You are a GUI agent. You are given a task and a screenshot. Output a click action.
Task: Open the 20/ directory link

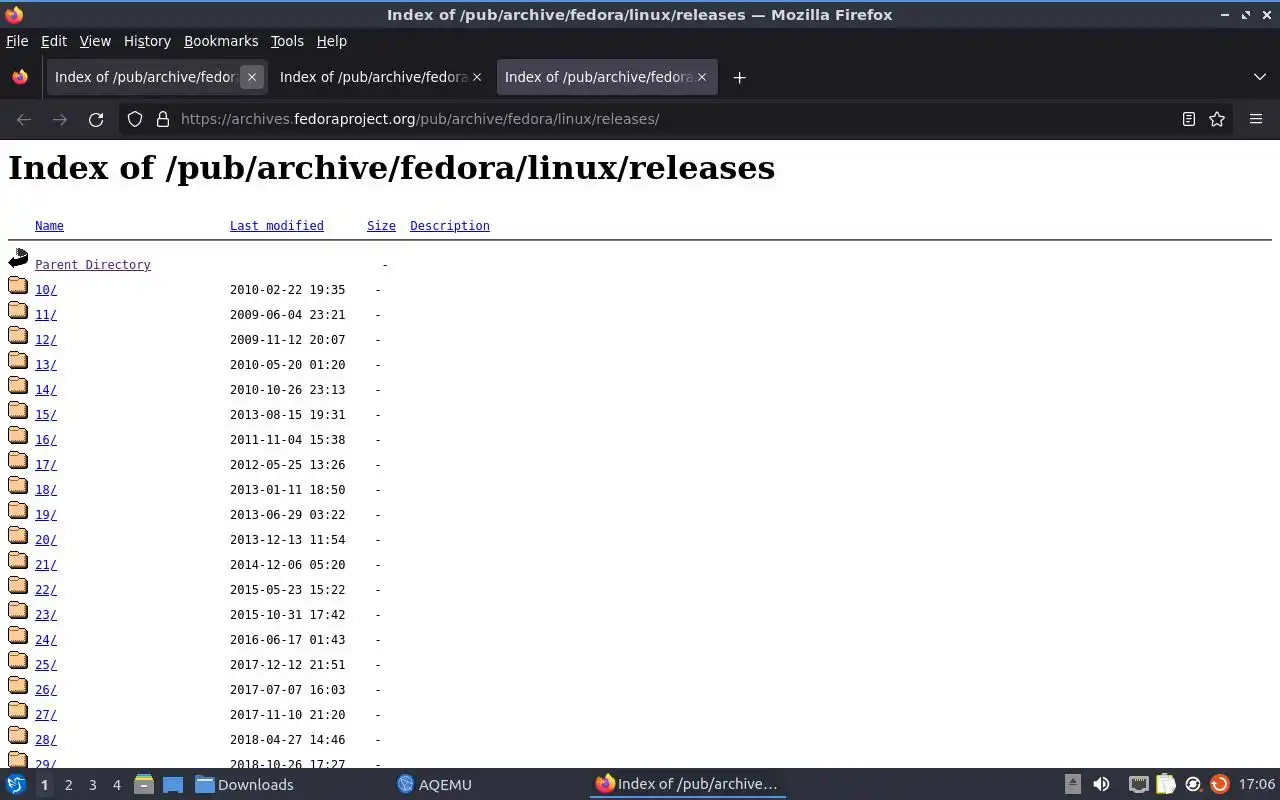point(46,540)
